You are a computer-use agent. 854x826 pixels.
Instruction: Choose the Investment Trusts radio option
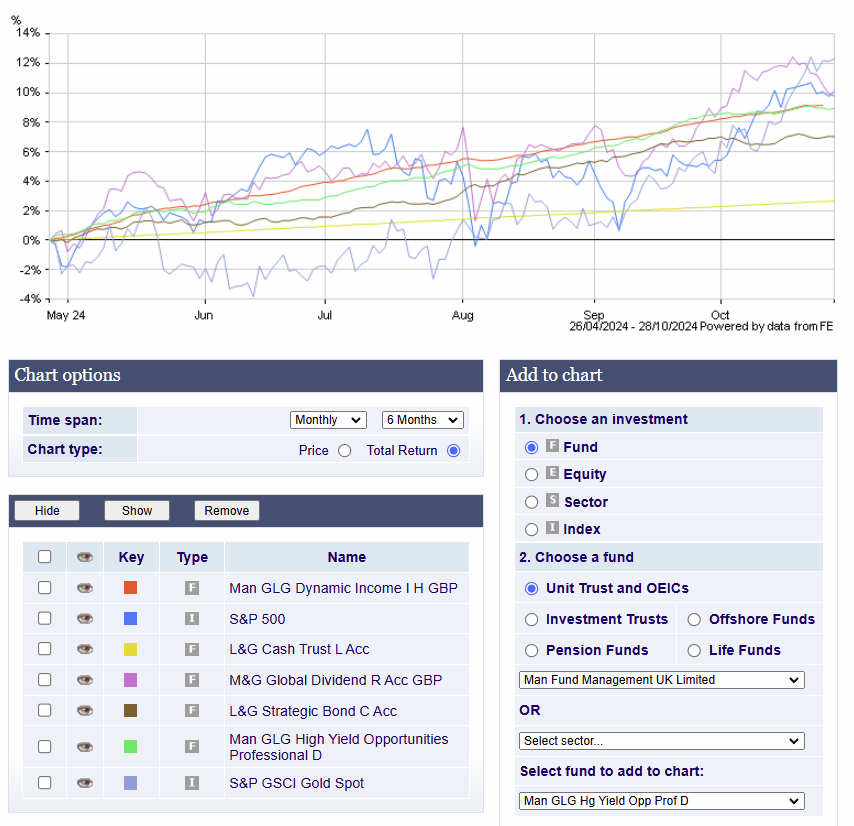pyautogui.click(x=532, y=619)
